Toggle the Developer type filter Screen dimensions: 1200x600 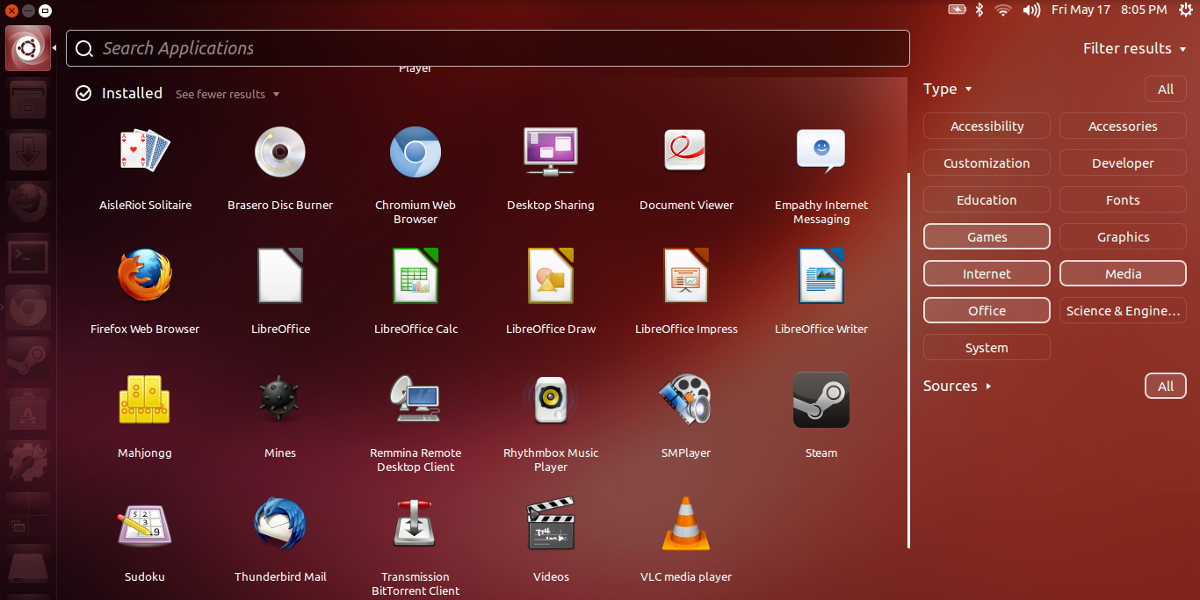1123,163
